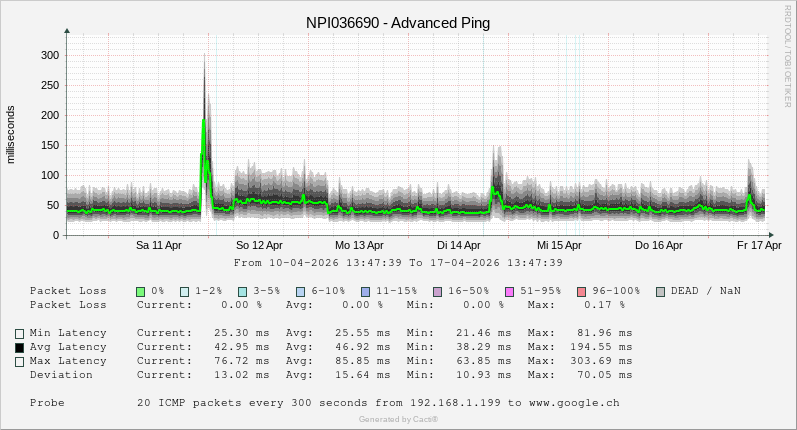Click the Max Latency legend box

point(19,361)
